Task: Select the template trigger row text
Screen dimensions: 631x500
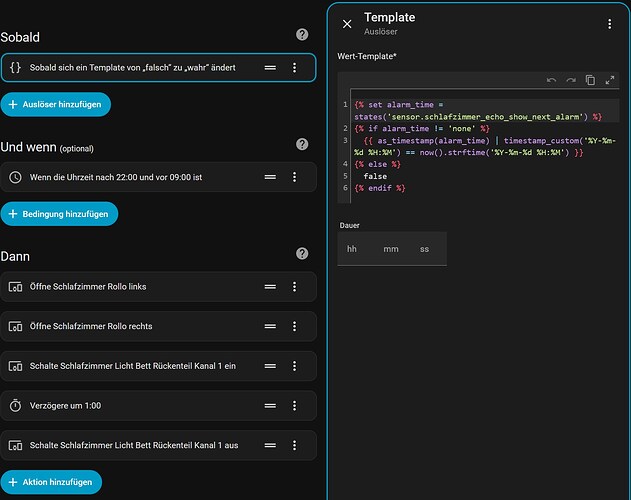Action: click(x=133, y=68)
